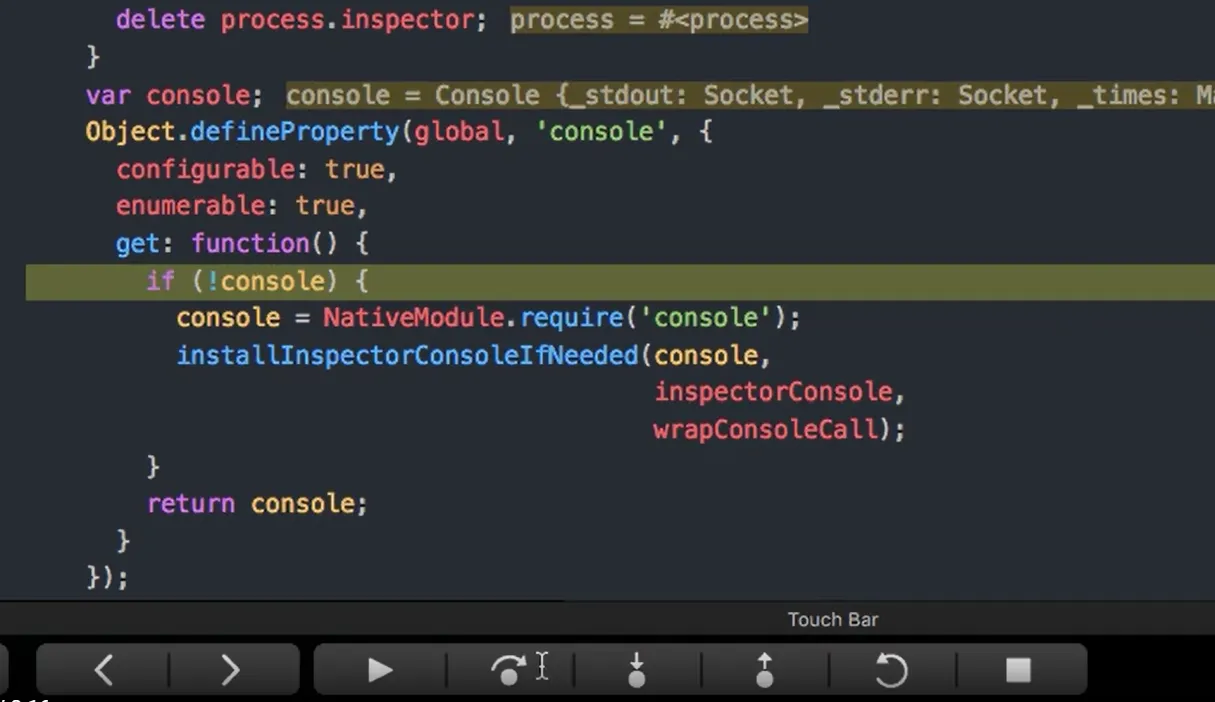Click the closing "});" line
This screenshot has width=1215, height=702.
[x=108, y=577]
